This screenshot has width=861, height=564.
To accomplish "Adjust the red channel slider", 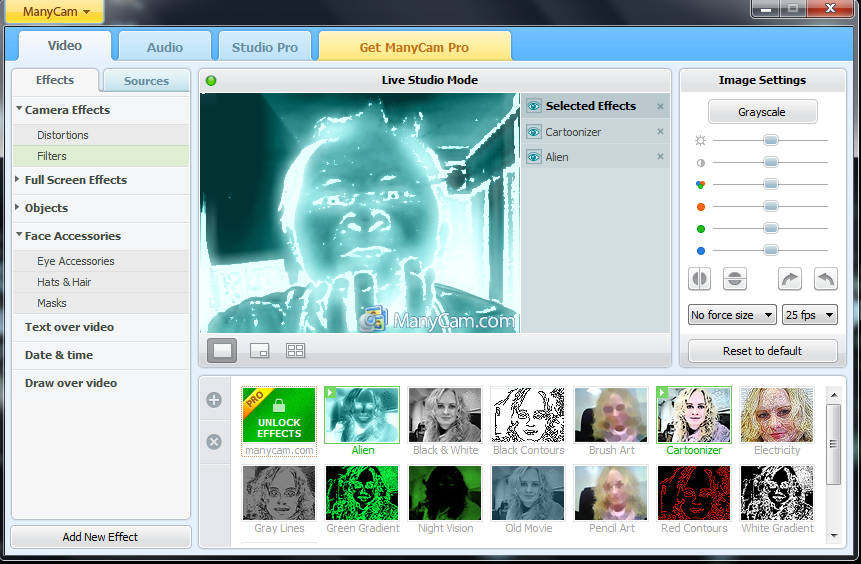I will click(x=770, y=206).
